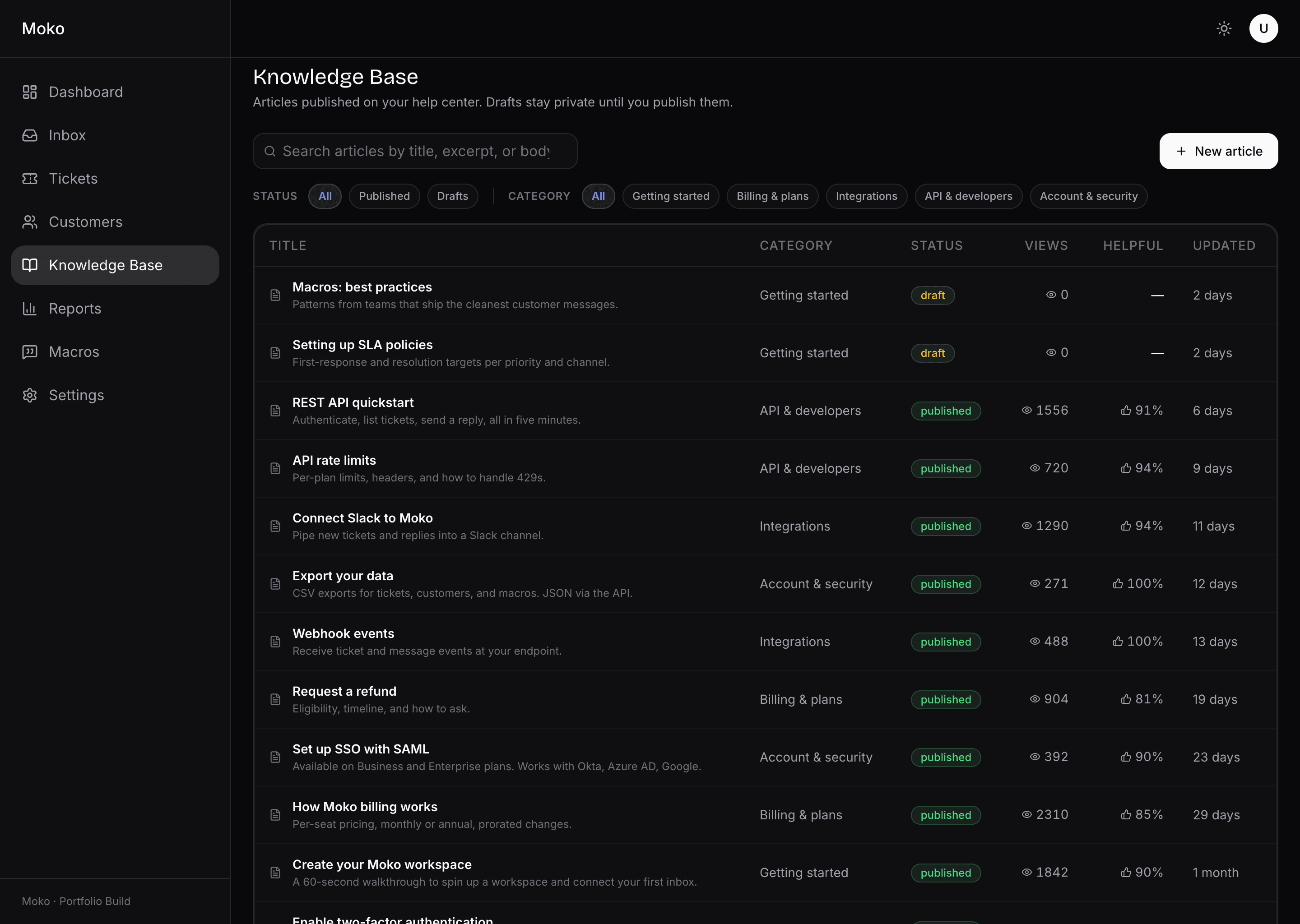
Task: Open Reports page from sidebar
Action: [x=115, y=309]
